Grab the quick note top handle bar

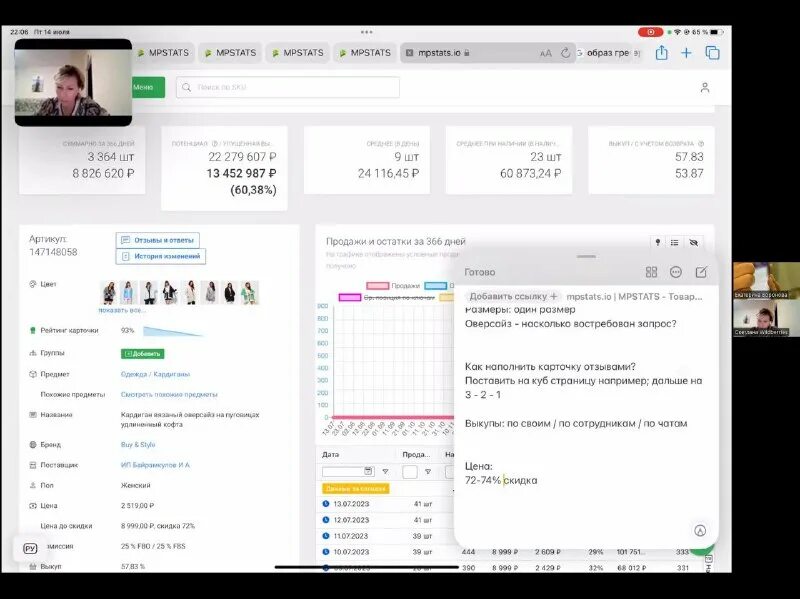click(x=586, y=257)
